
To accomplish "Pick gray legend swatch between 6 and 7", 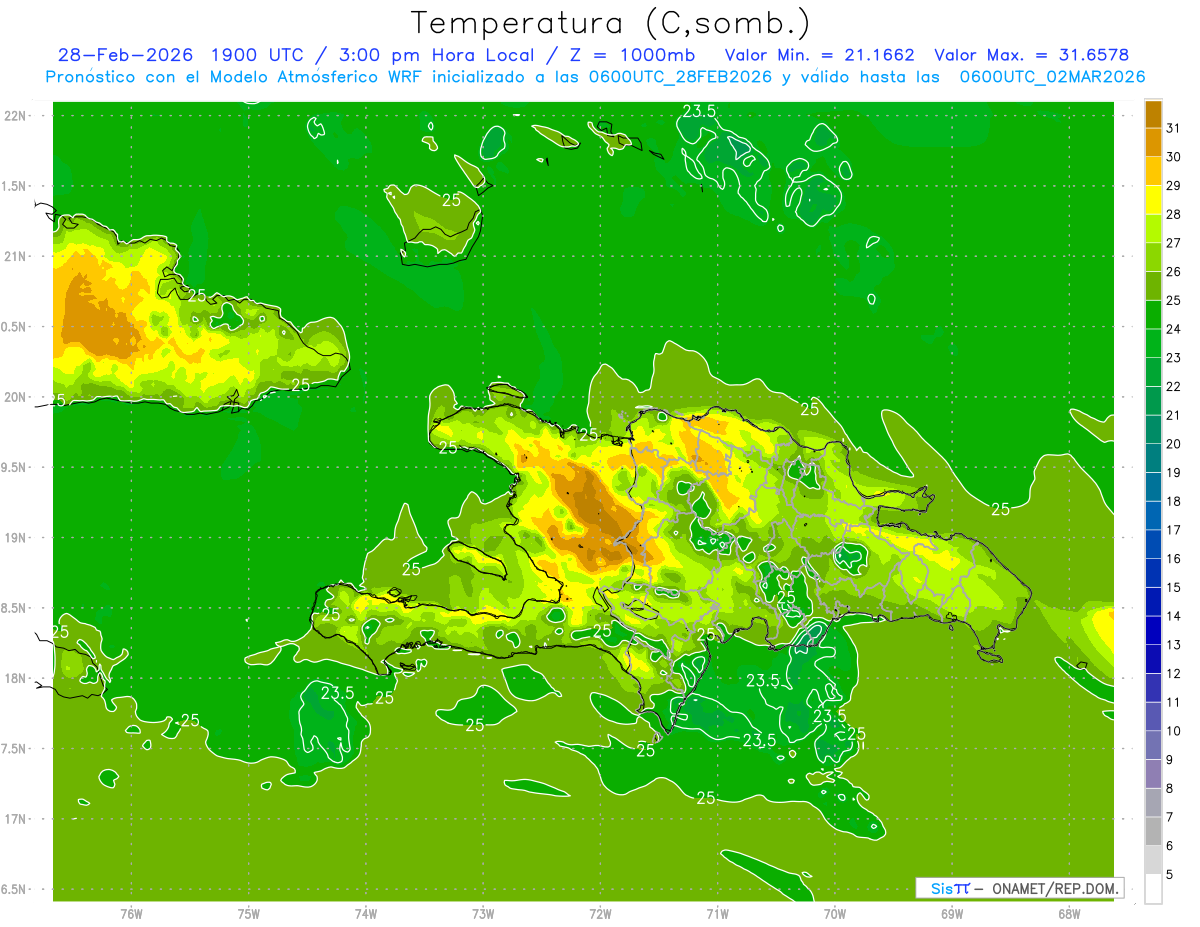I will (1153, 831).
